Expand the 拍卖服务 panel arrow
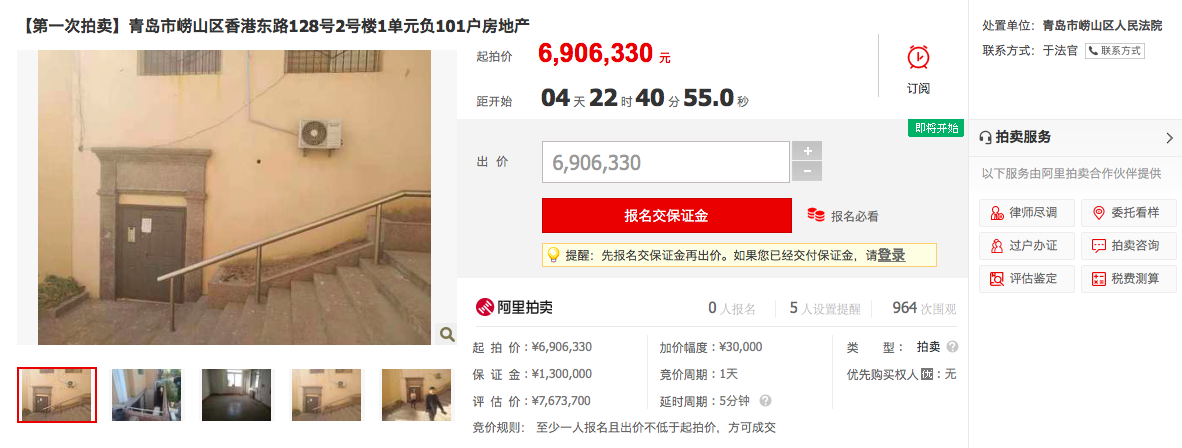Viewport: 1182px width, 448px height. (1169, 138)
